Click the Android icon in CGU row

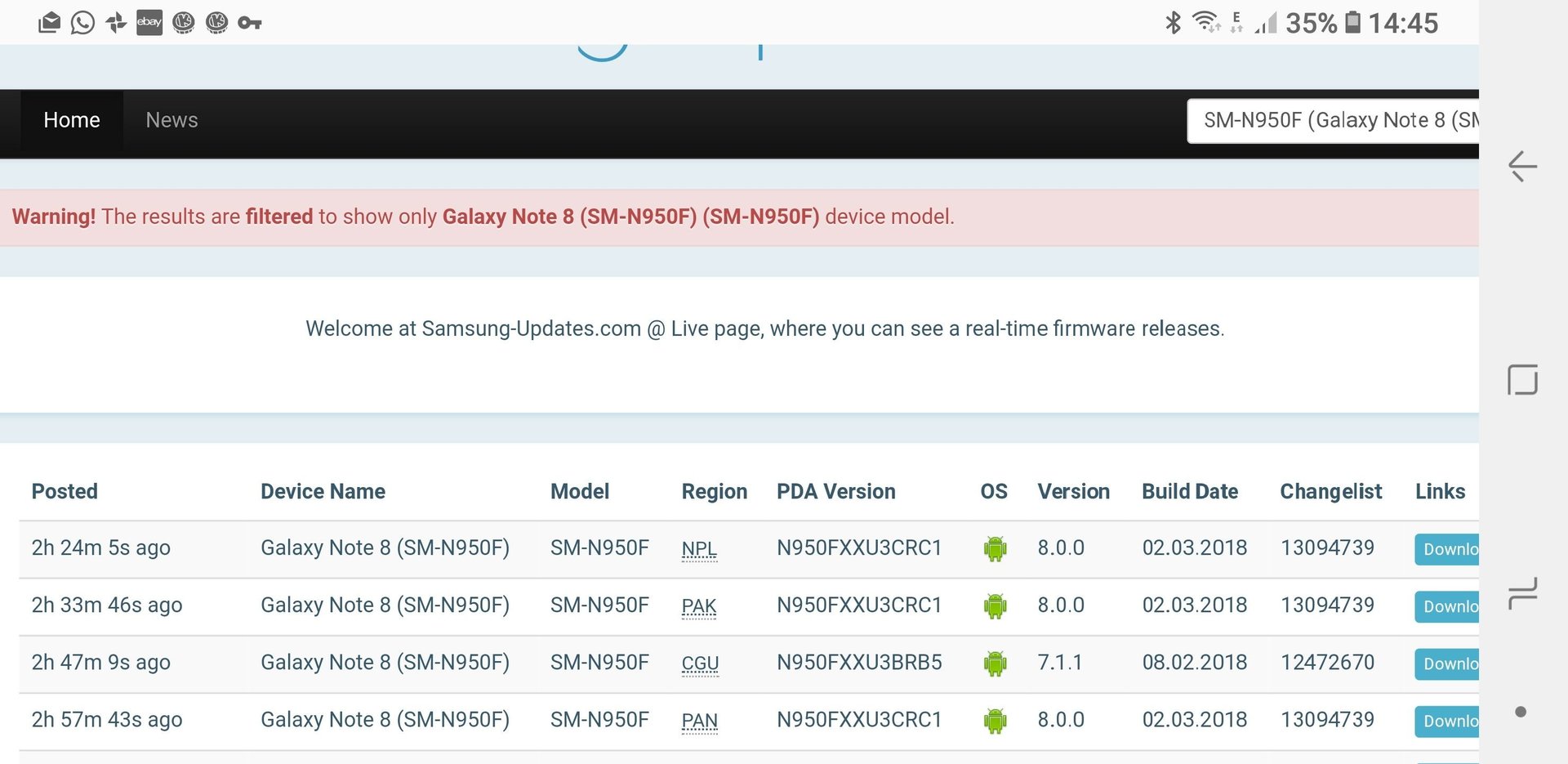click(x=995, y=663)
